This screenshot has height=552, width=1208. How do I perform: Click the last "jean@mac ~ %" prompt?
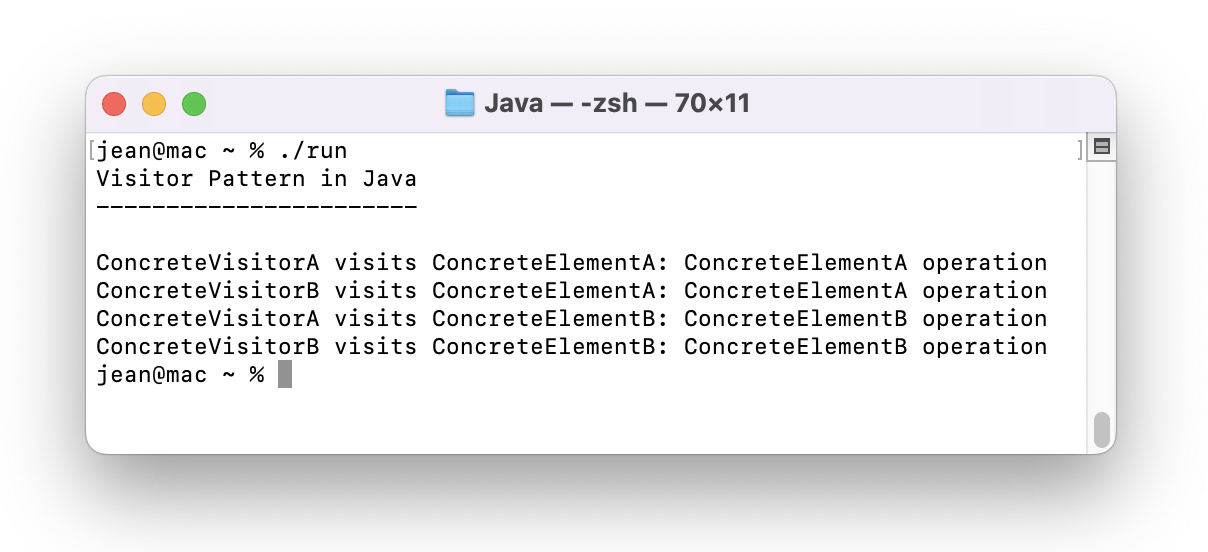point(180,375)
